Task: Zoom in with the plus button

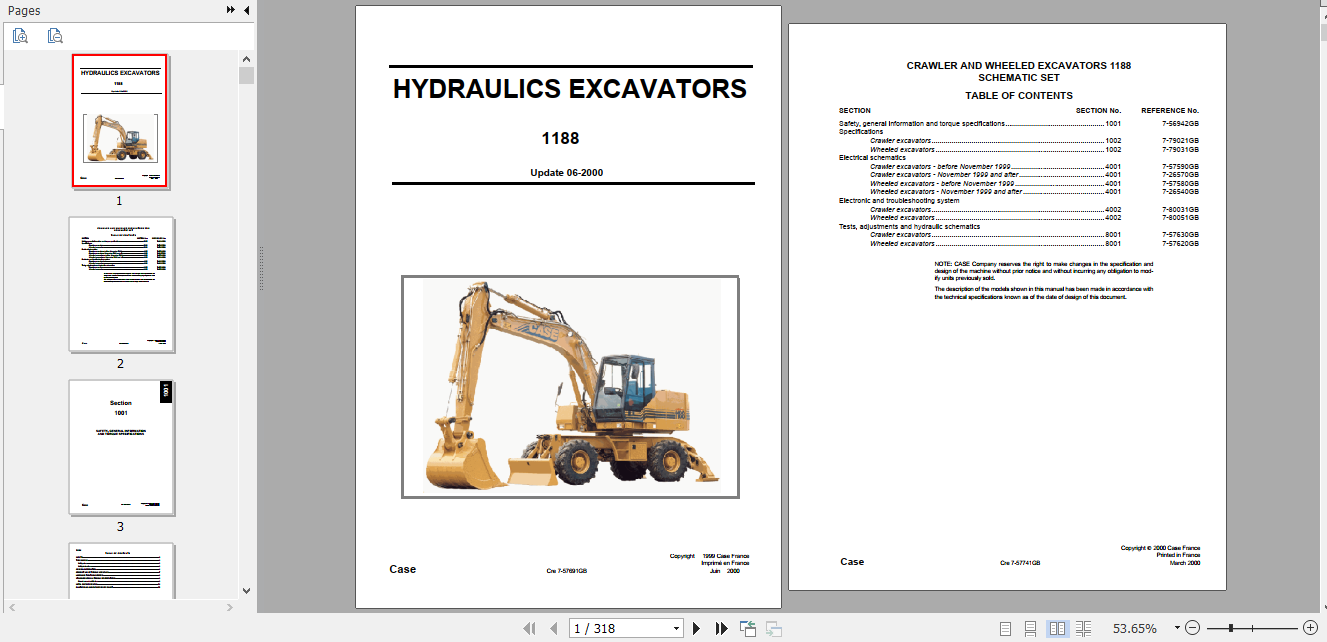Action: pos(1310,628)
